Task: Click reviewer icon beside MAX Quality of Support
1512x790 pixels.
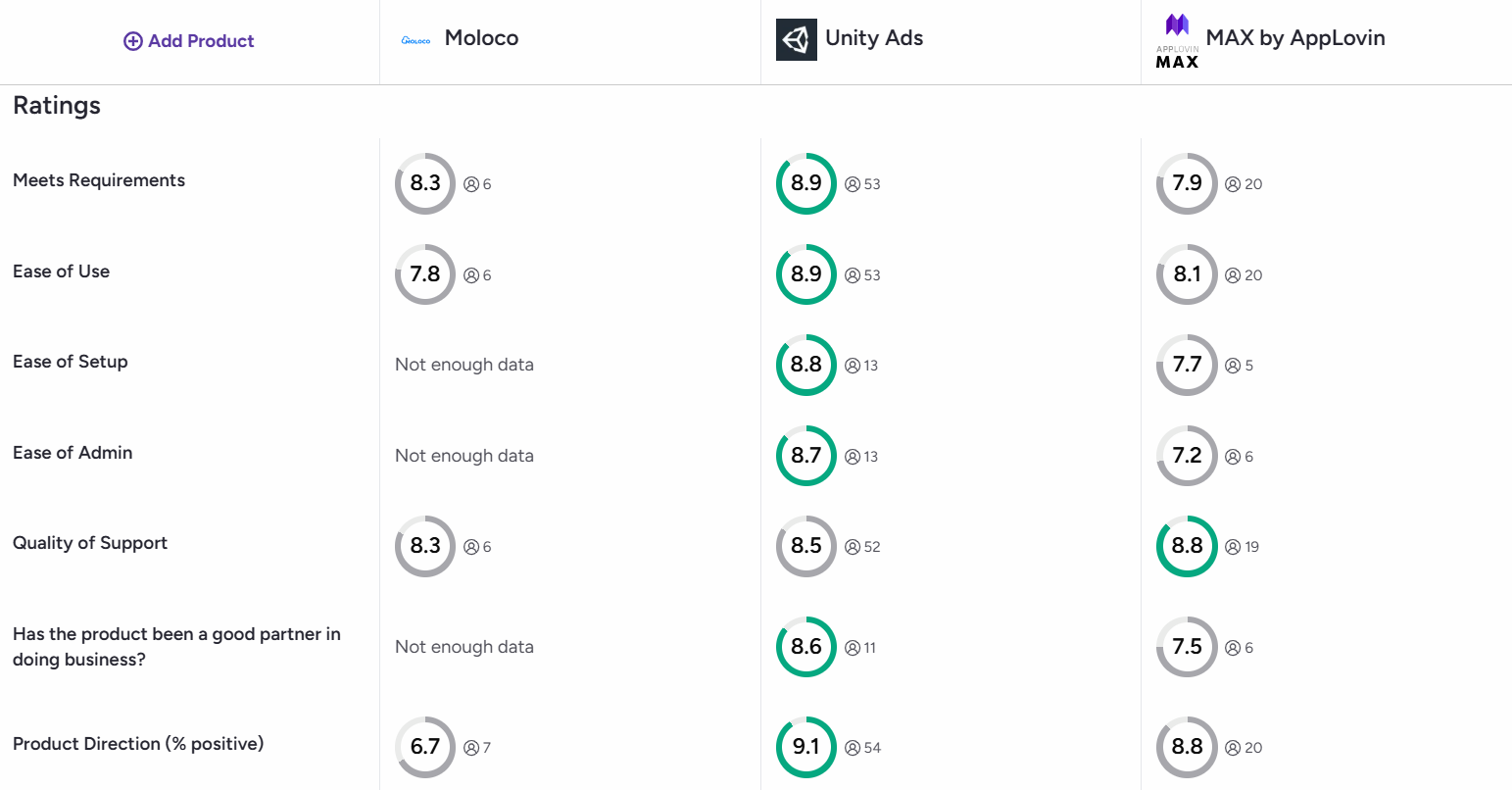Action: 1233,547
